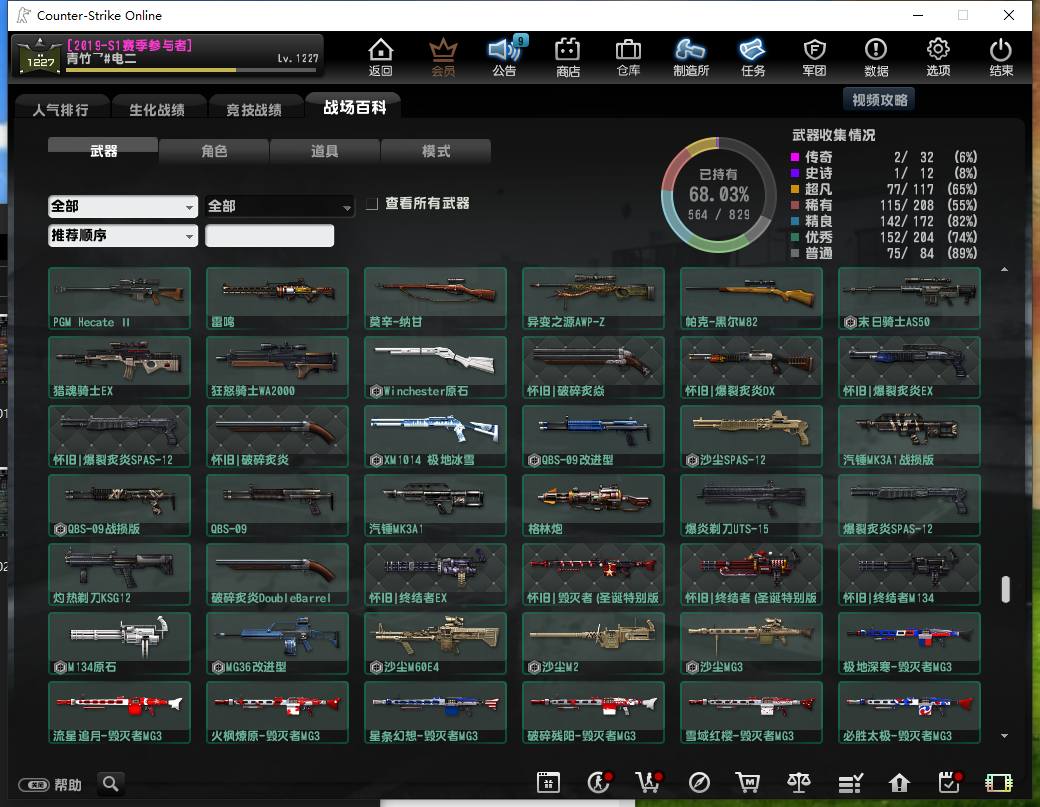Click the shopping cart icon in bottom bar
The width and height of the screenshot is (1040, 807).
pos(748,782)
